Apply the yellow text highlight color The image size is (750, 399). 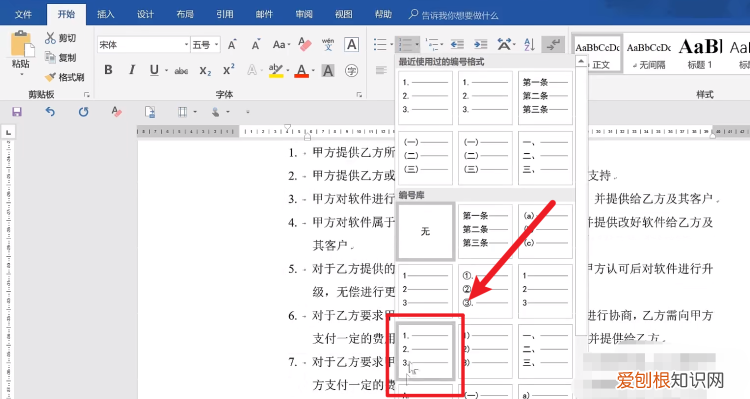click(276, 71)
